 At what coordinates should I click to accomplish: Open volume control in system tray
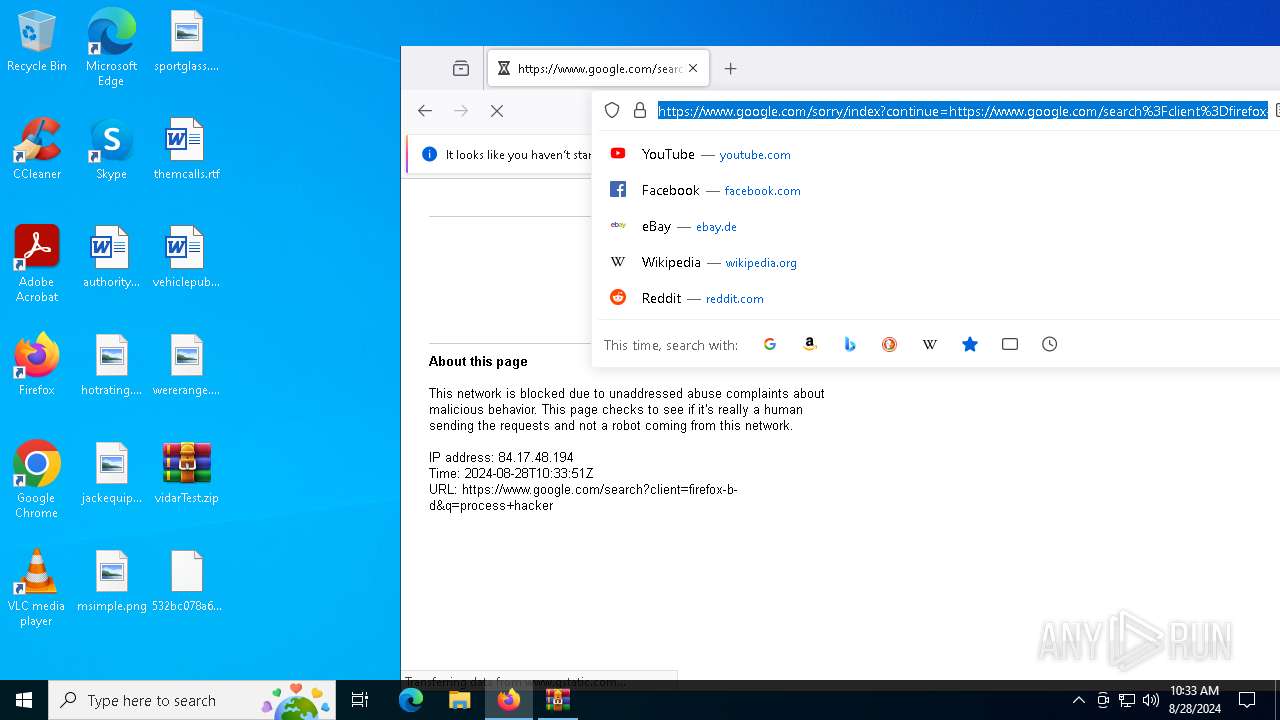point(1151,700)
